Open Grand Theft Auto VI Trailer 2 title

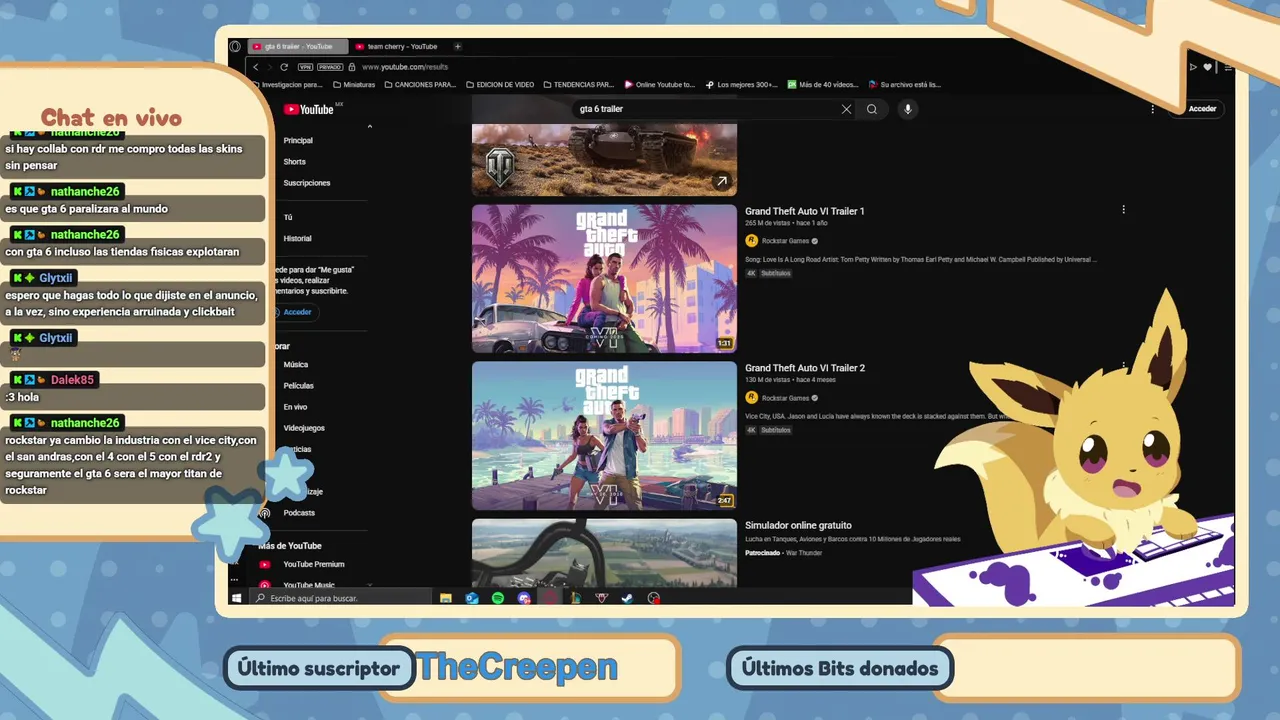point(805,368)
